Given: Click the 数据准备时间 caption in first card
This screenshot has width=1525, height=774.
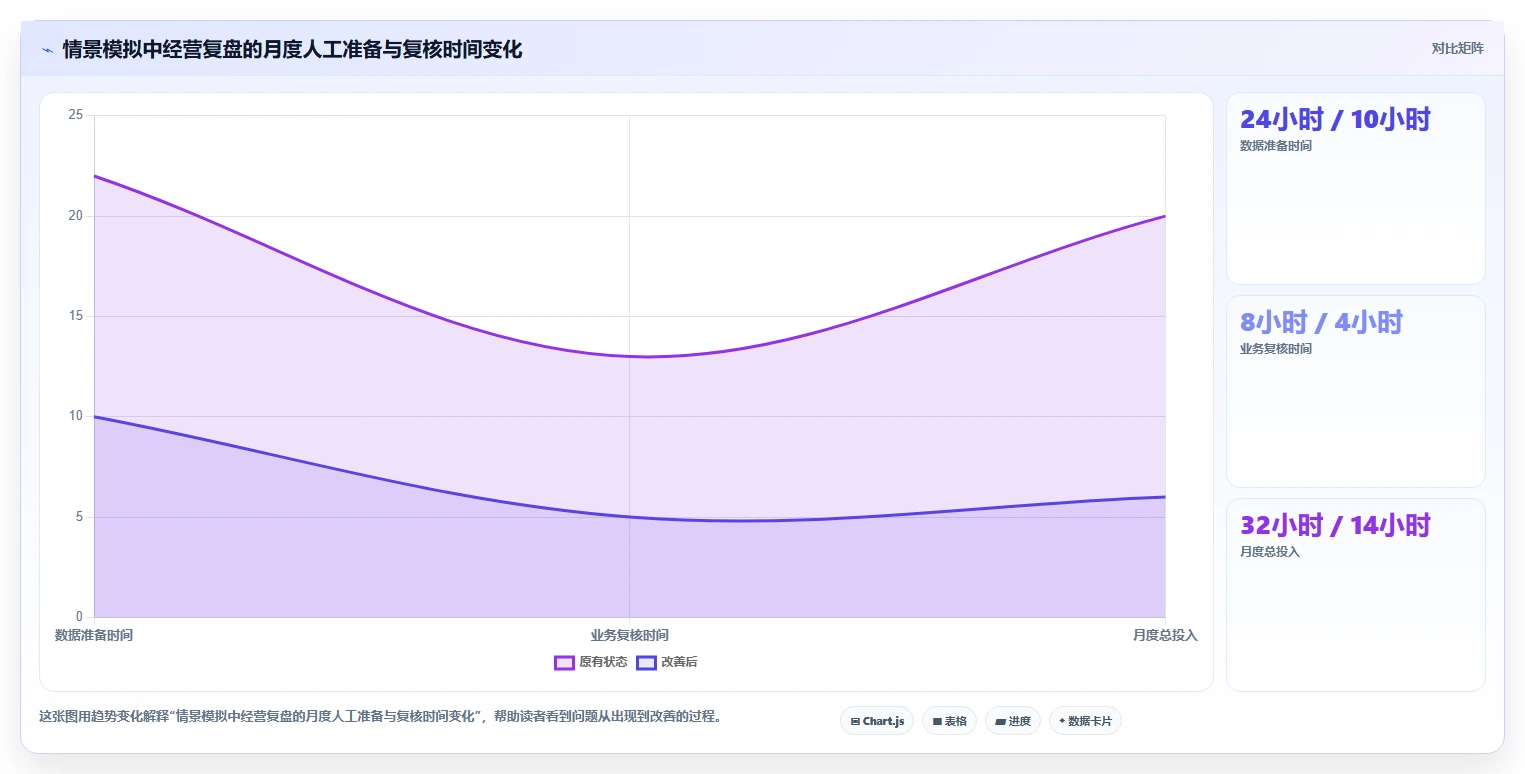Looking at the screenshot, I should (1276, 146).
